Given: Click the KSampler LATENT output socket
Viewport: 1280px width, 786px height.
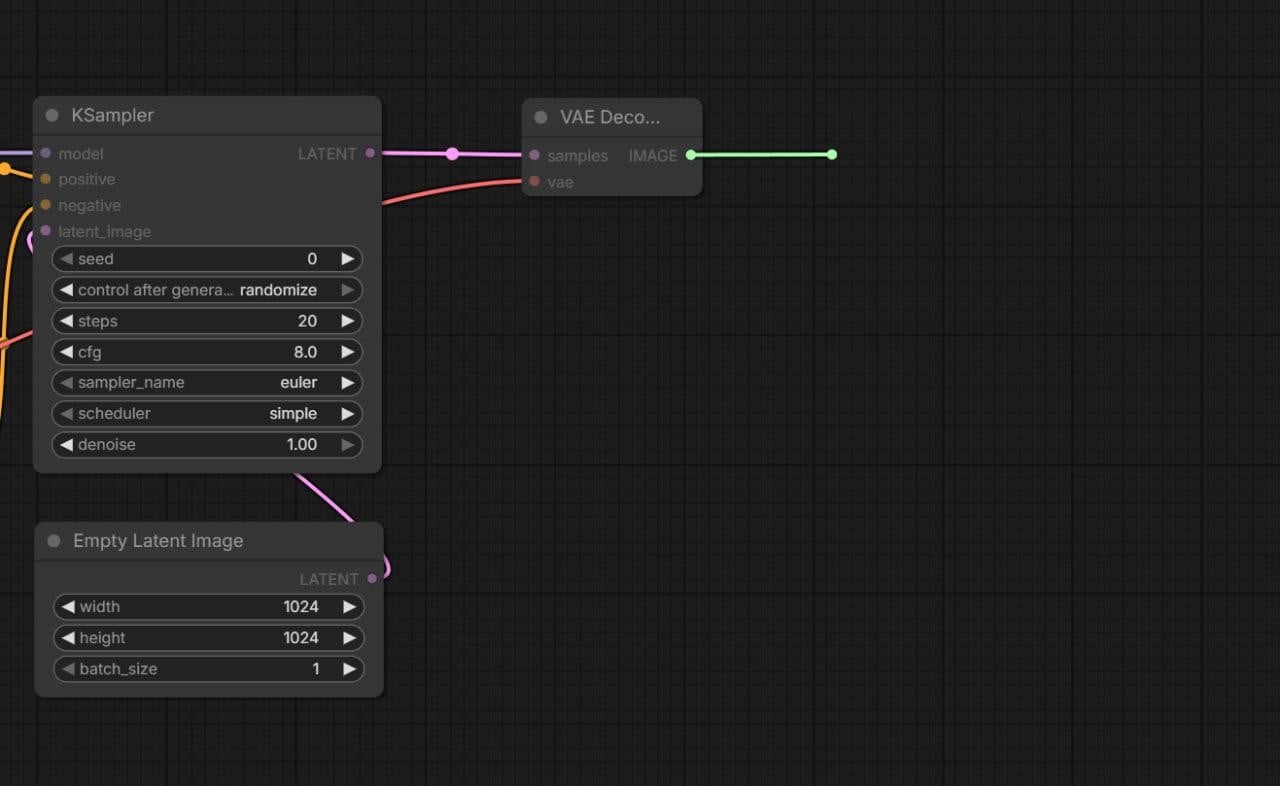Looking at the screenshot, I should pyautogui.click(x=370, y=153).
